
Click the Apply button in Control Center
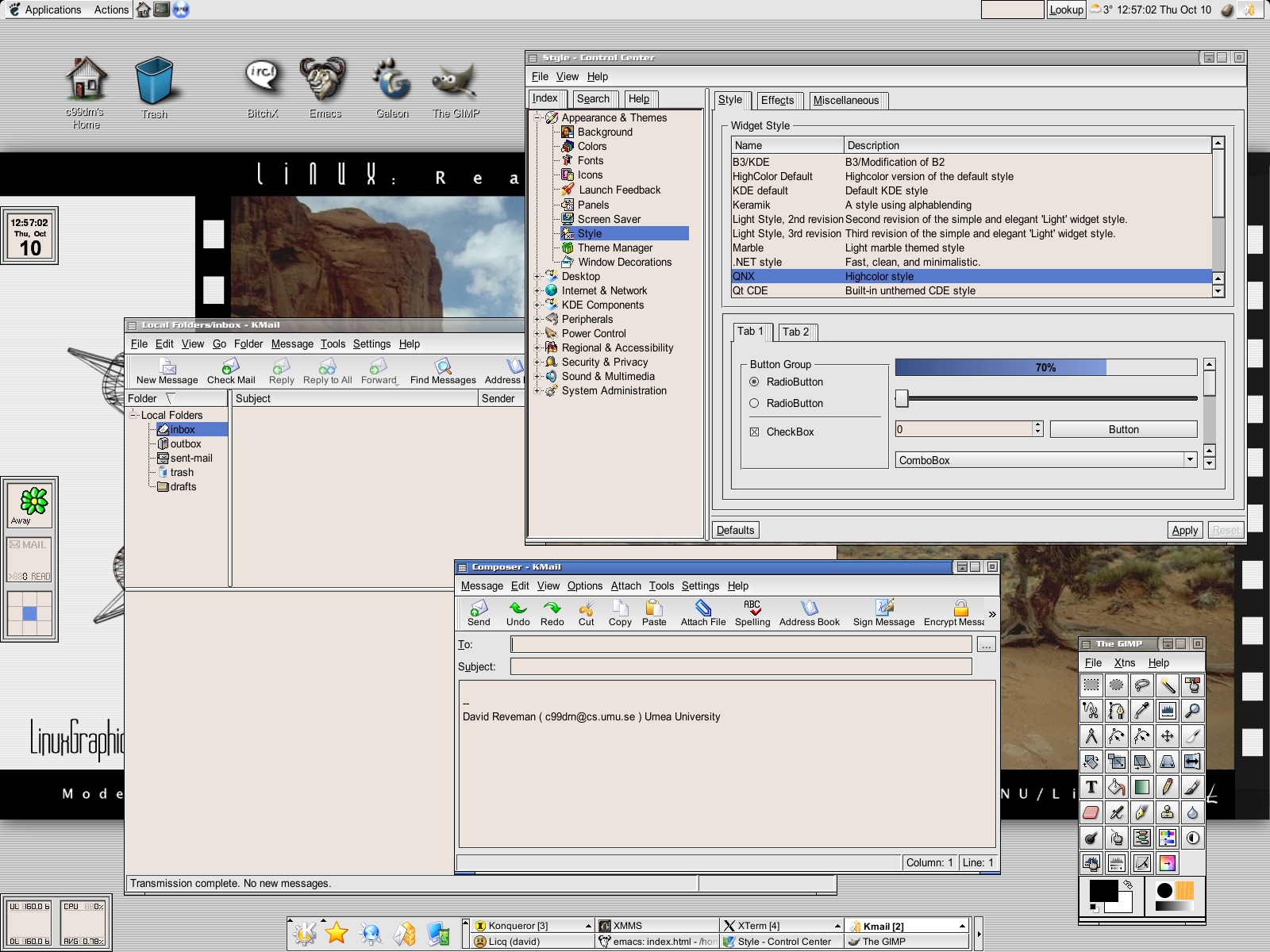(x=1184, y=530)
